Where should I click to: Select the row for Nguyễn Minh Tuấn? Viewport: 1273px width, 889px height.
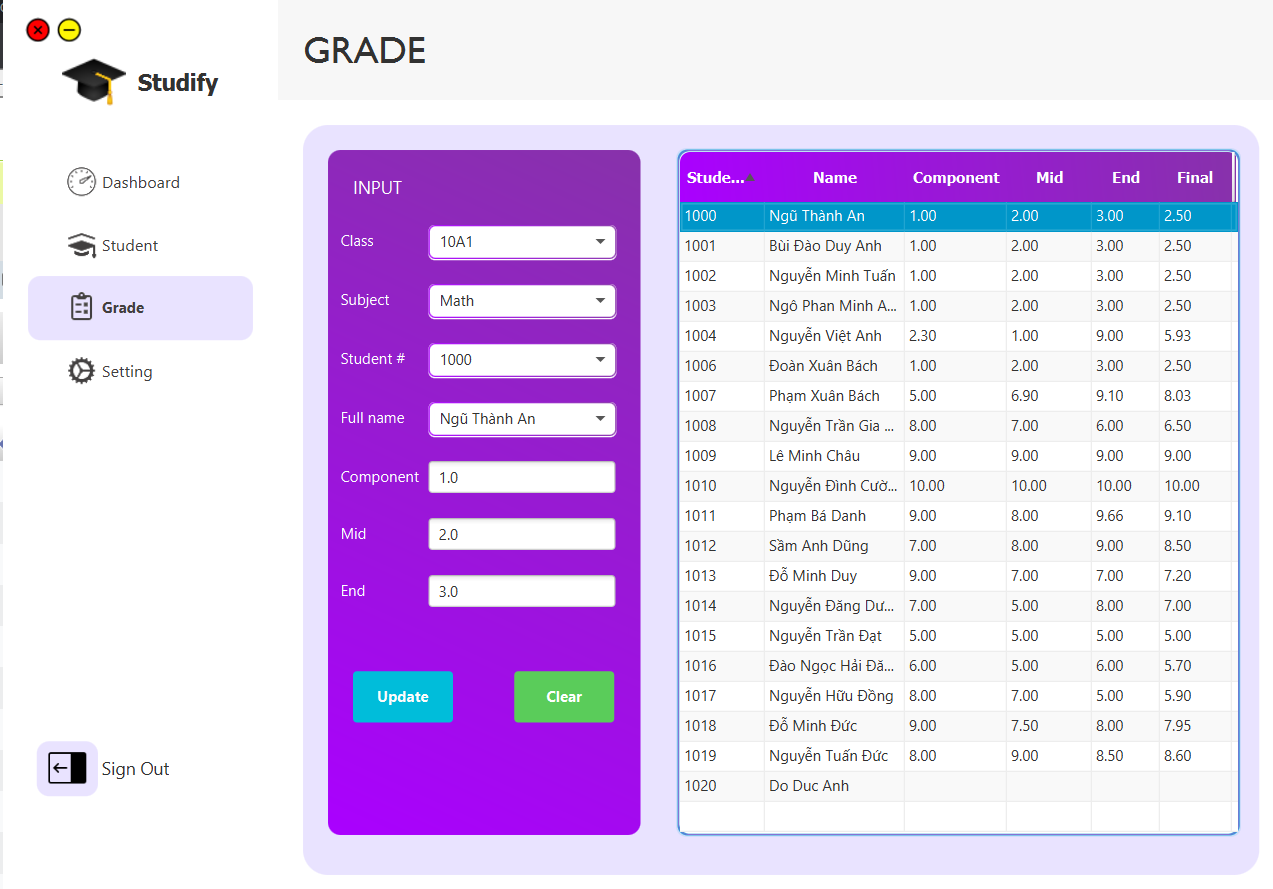[959, 276]
